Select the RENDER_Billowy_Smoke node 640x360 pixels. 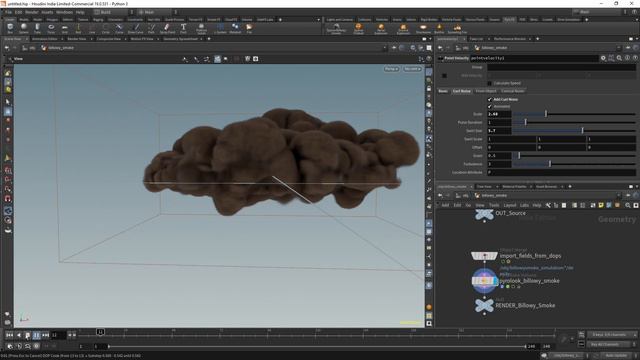(484, 305)
